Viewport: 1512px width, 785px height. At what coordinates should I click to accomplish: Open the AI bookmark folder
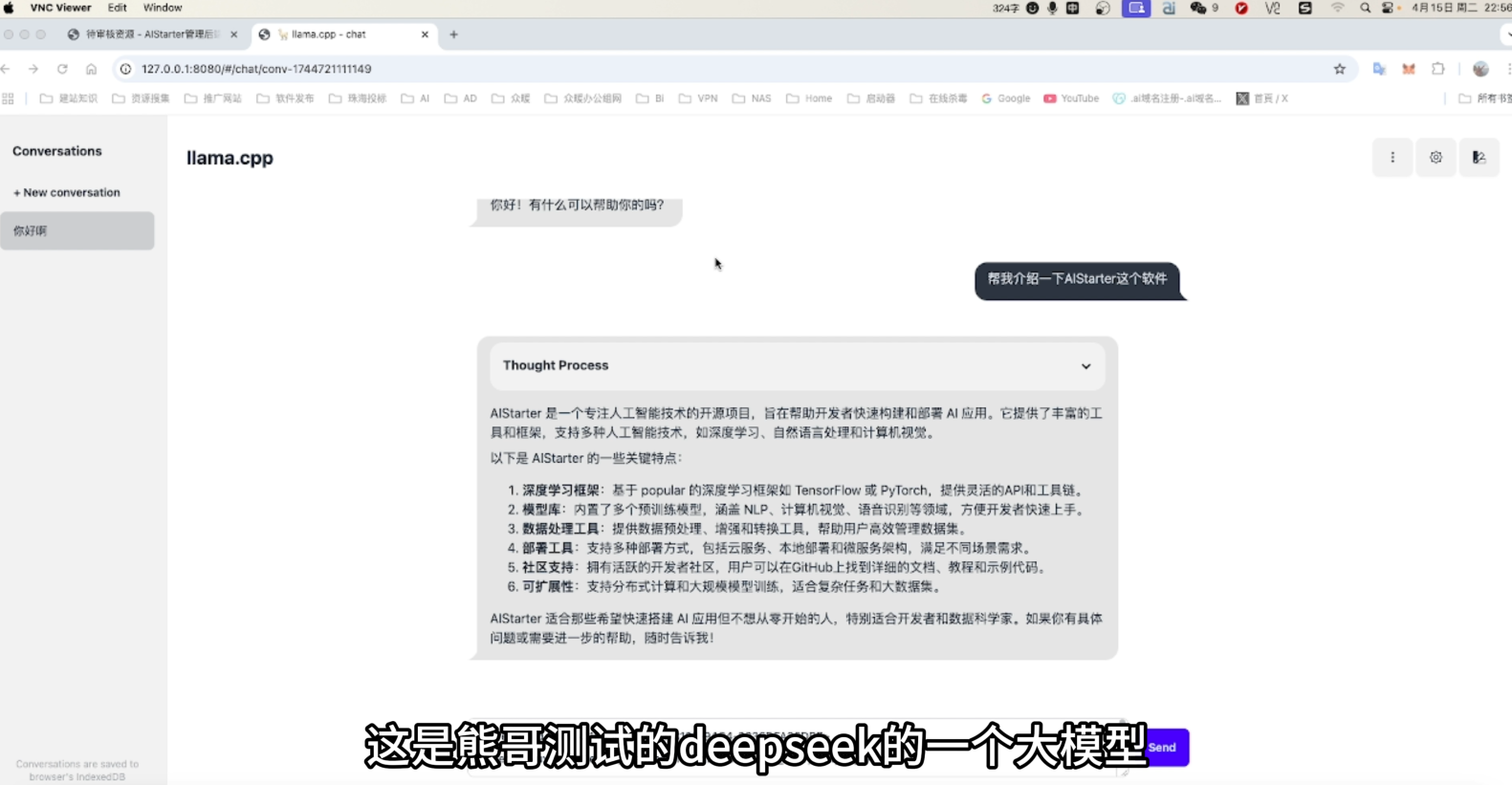tap(415, 98)
